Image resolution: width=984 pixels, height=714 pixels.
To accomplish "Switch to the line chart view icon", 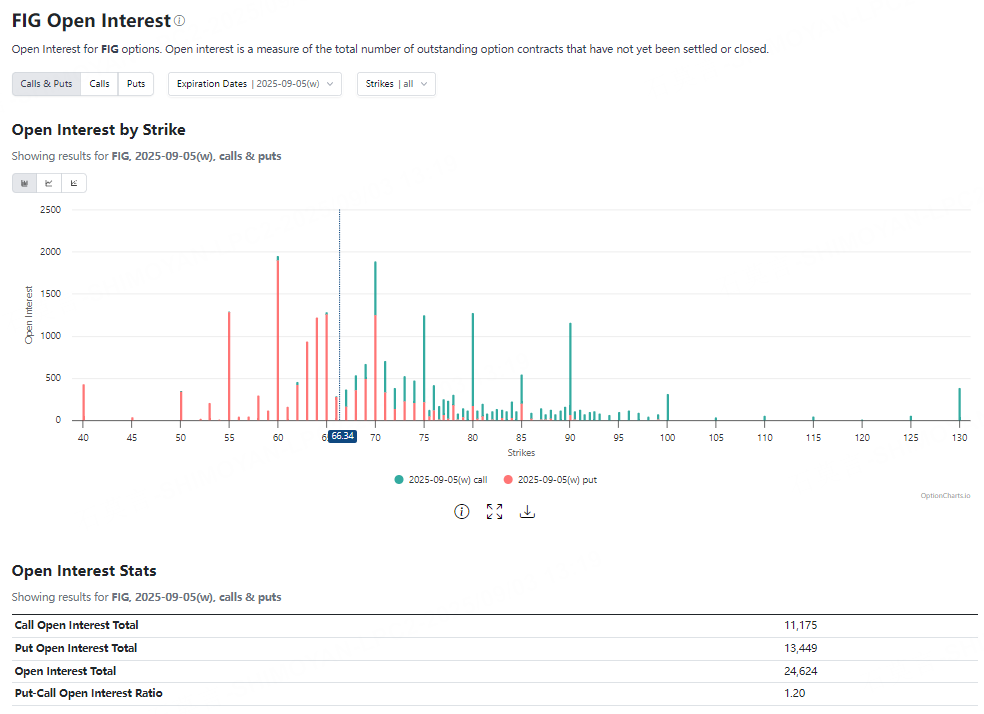I will tap(49, 183).
